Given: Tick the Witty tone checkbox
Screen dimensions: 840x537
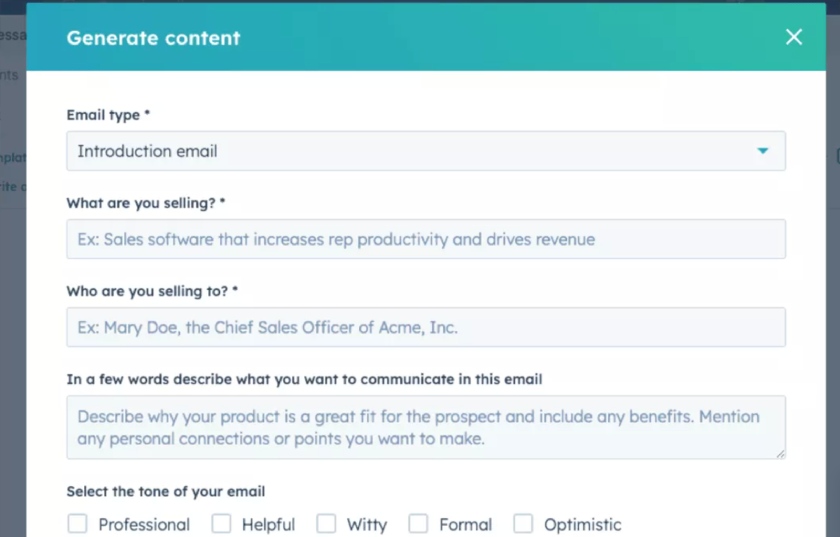Looking at the screenshot, I should point(326,524).
